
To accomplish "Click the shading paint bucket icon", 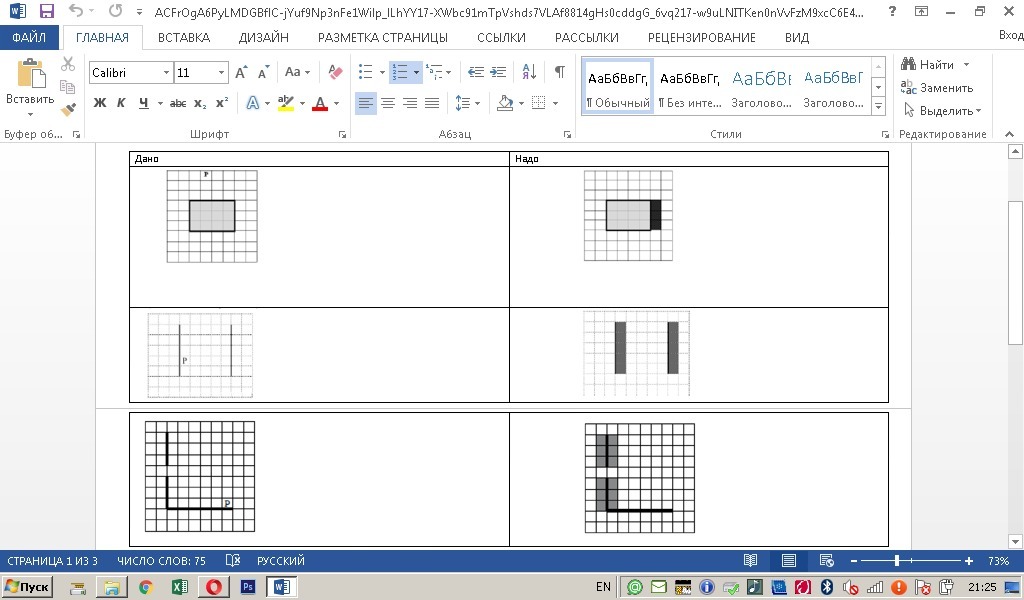I will pos(505,103).
